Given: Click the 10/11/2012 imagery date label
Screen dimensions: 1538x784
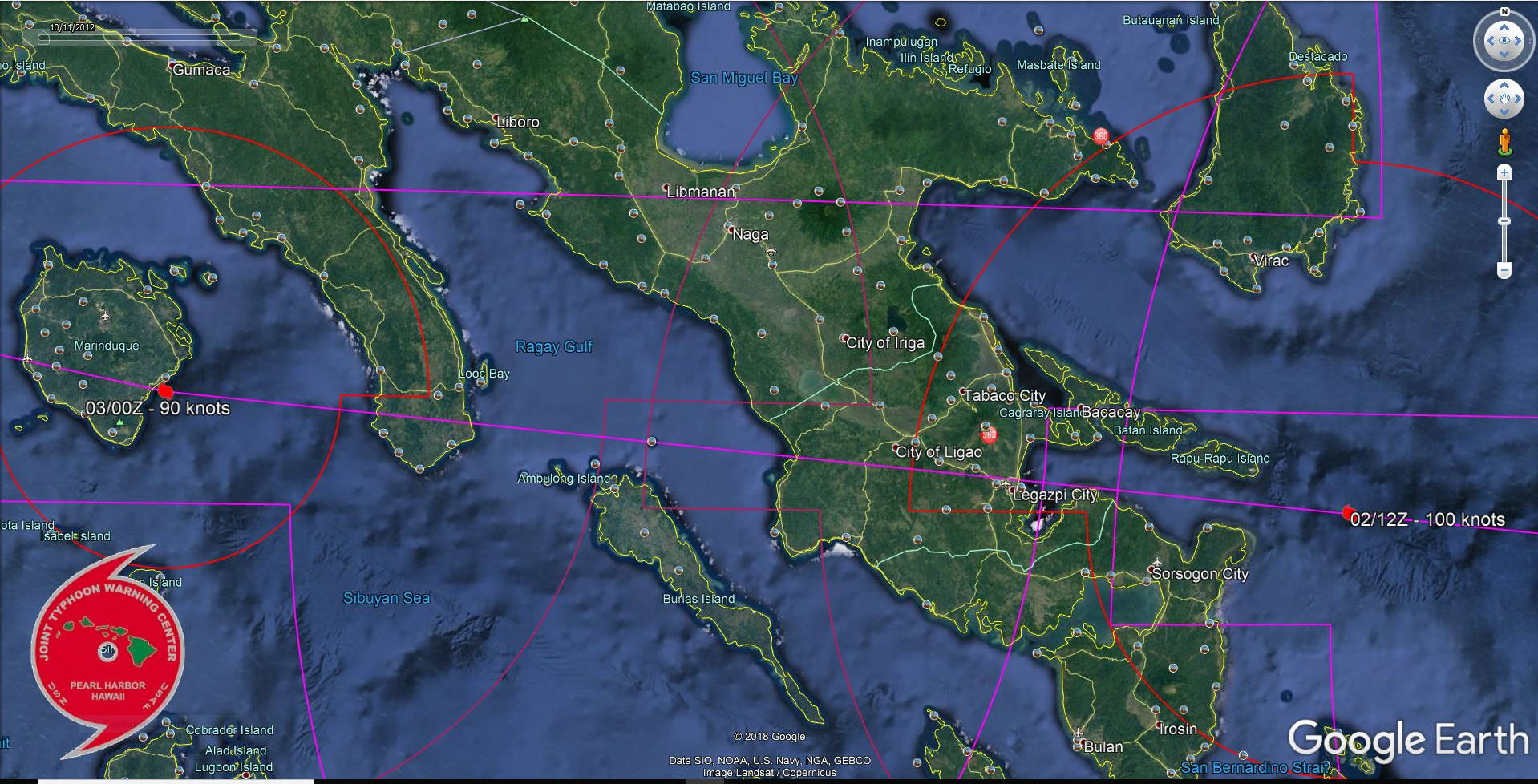Looking at the screenshot, I should pyautogui.click(x=72, y=27).
